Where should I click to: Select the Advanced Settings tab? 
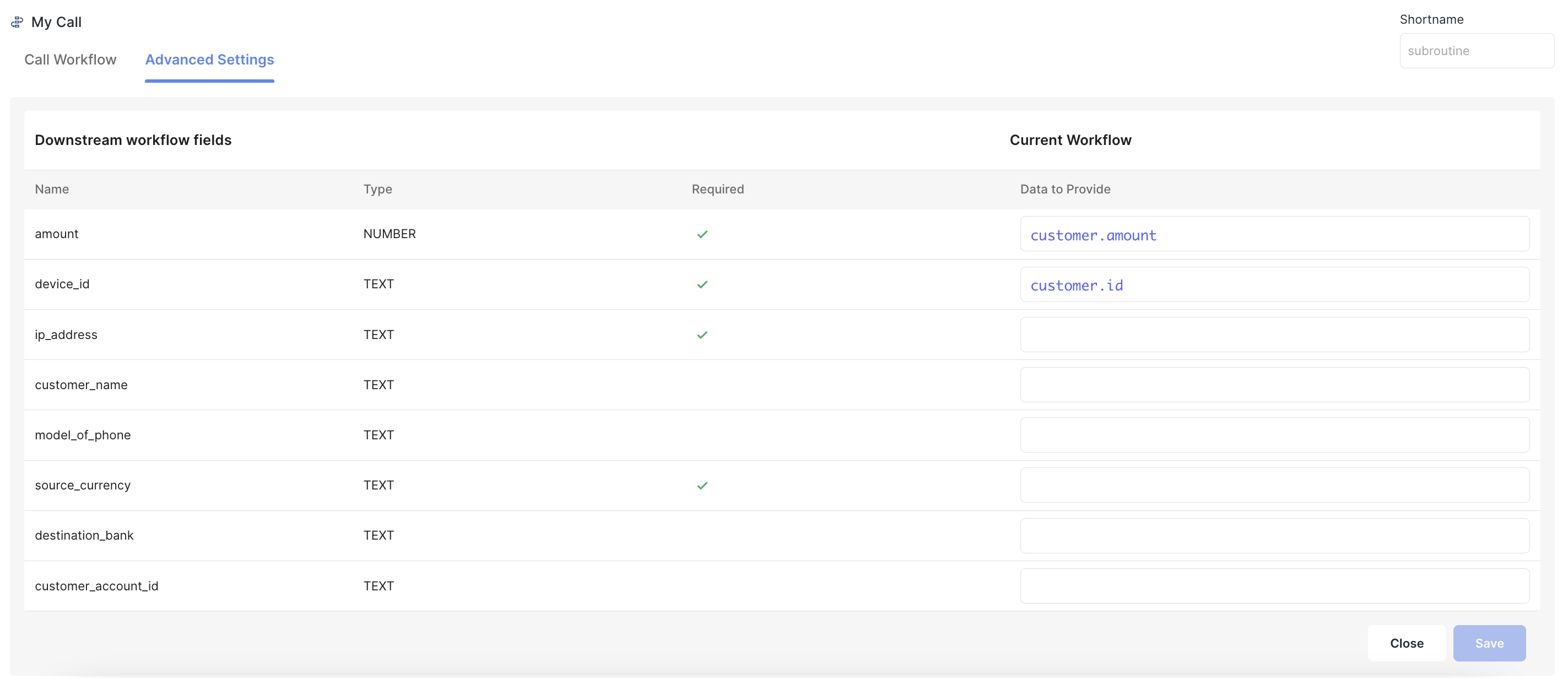209,60
